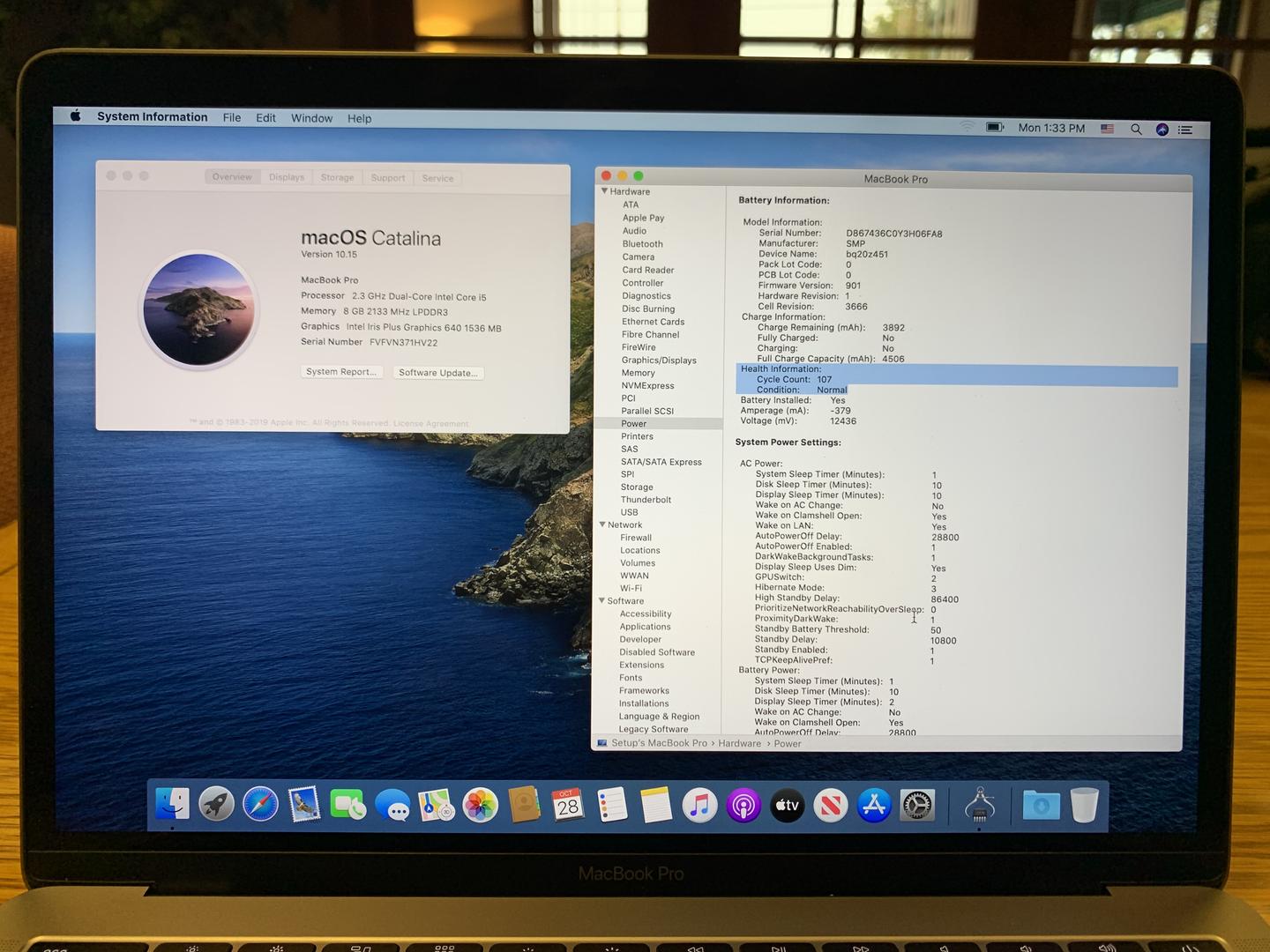Open Messages bubble icon in Dock

[x=392, y=806]
